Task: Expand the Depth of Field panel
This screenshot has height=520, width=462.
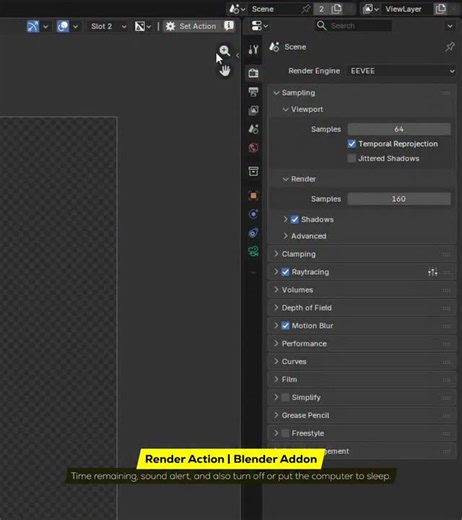Action: pyautogui.click(x=276, y=308)
